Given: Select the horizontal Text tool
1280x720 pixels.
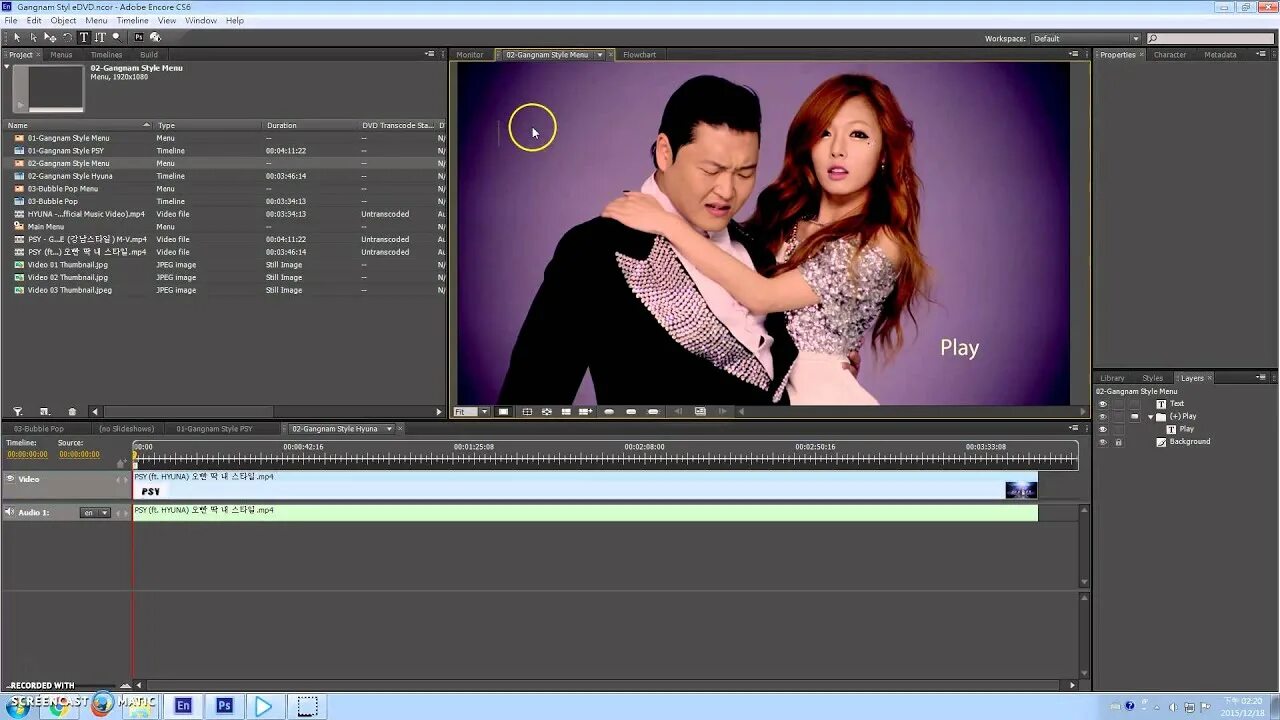Looking at the screenshot, I should (84, 37).
